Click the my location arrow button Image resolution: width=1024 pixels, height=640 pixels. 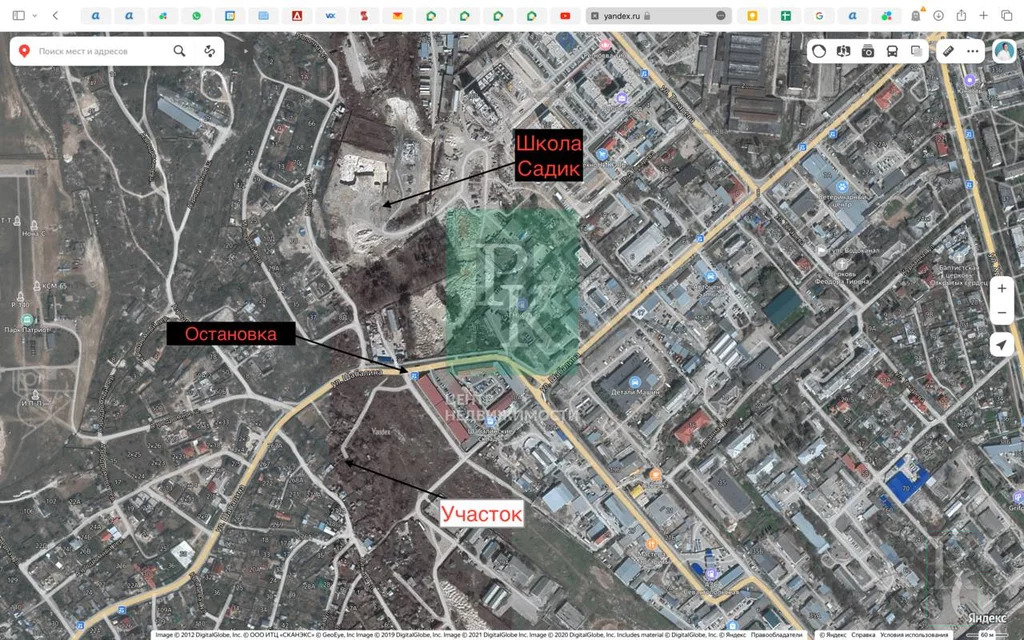[x=1002, y=345]
